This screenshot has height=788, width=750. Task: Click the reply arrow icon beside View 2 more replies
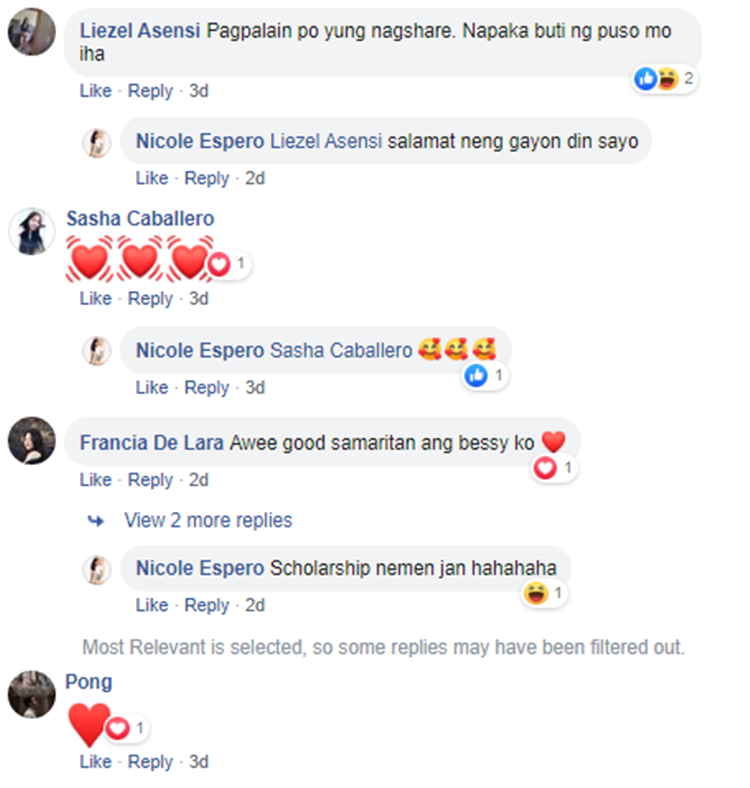pos(96,521)
